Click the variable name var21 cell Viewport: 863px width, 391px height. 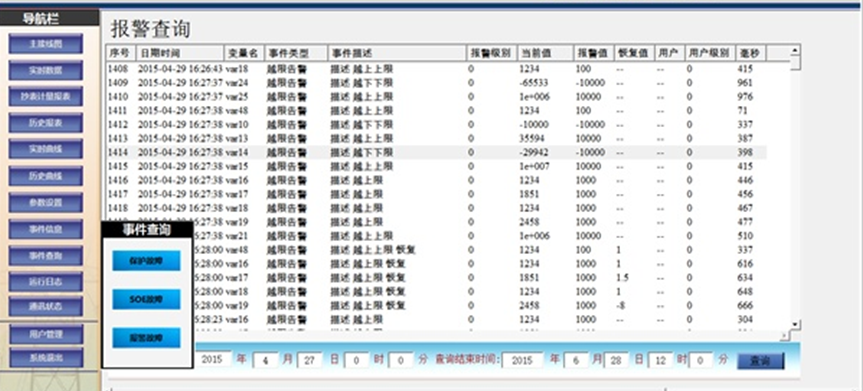click(x=237, y=236)
